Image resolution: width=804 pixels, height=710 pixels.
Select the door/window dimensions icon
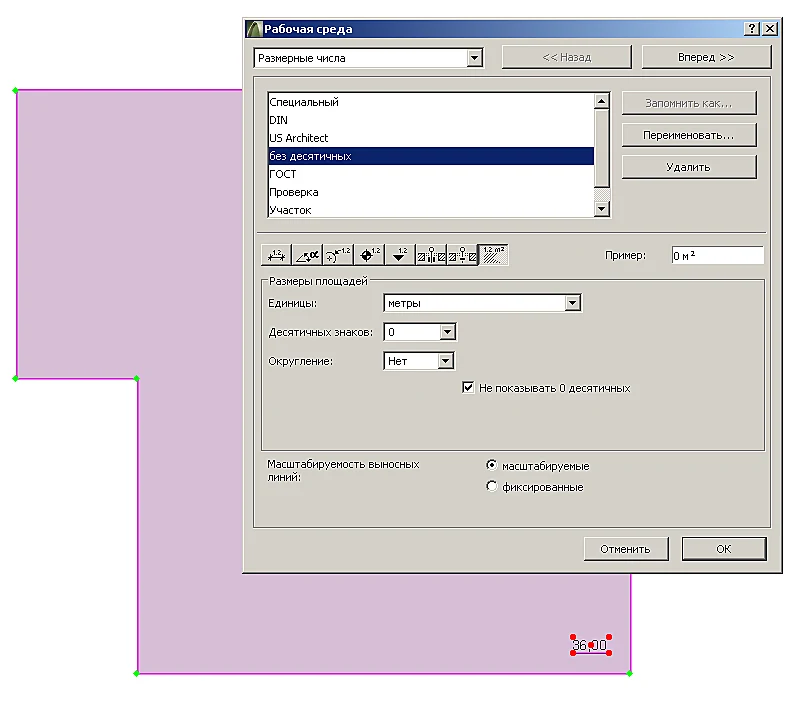point(431,255)
